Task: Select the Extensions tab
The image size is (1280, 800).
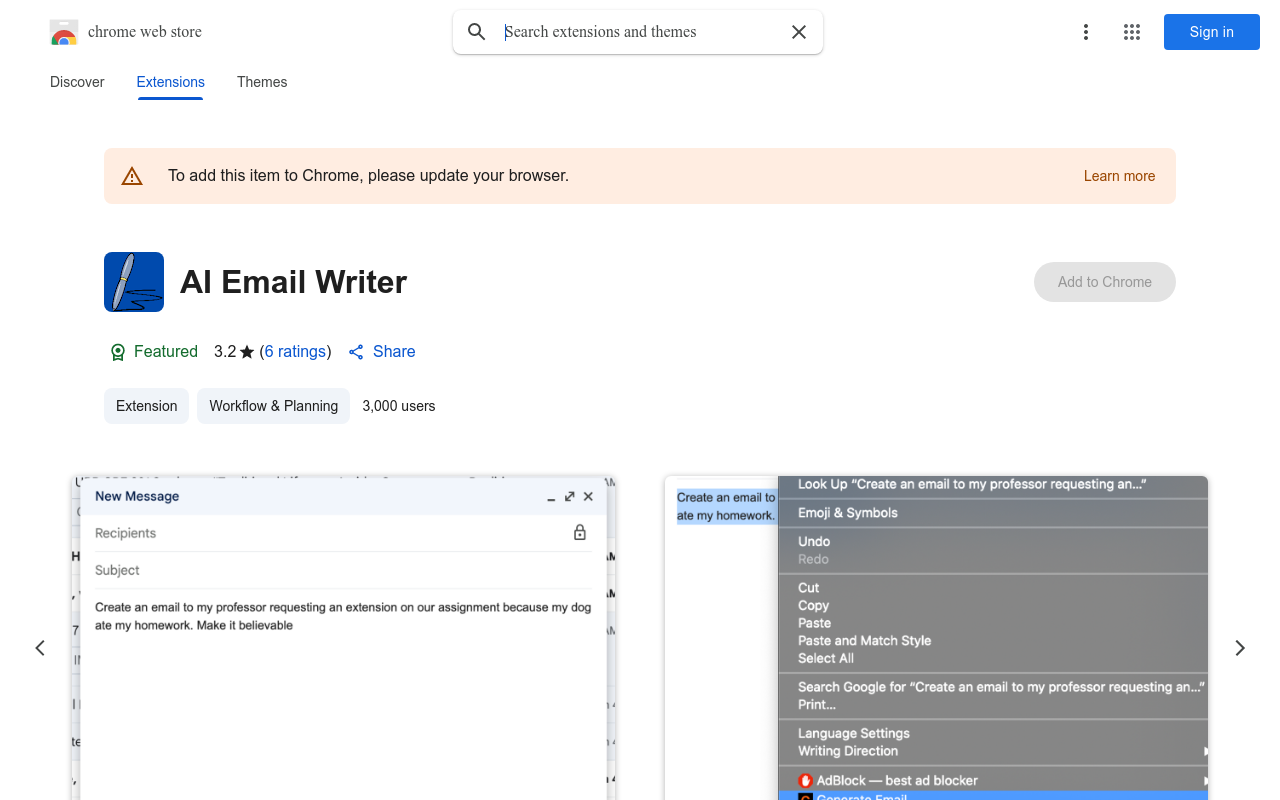Action: 171,82
